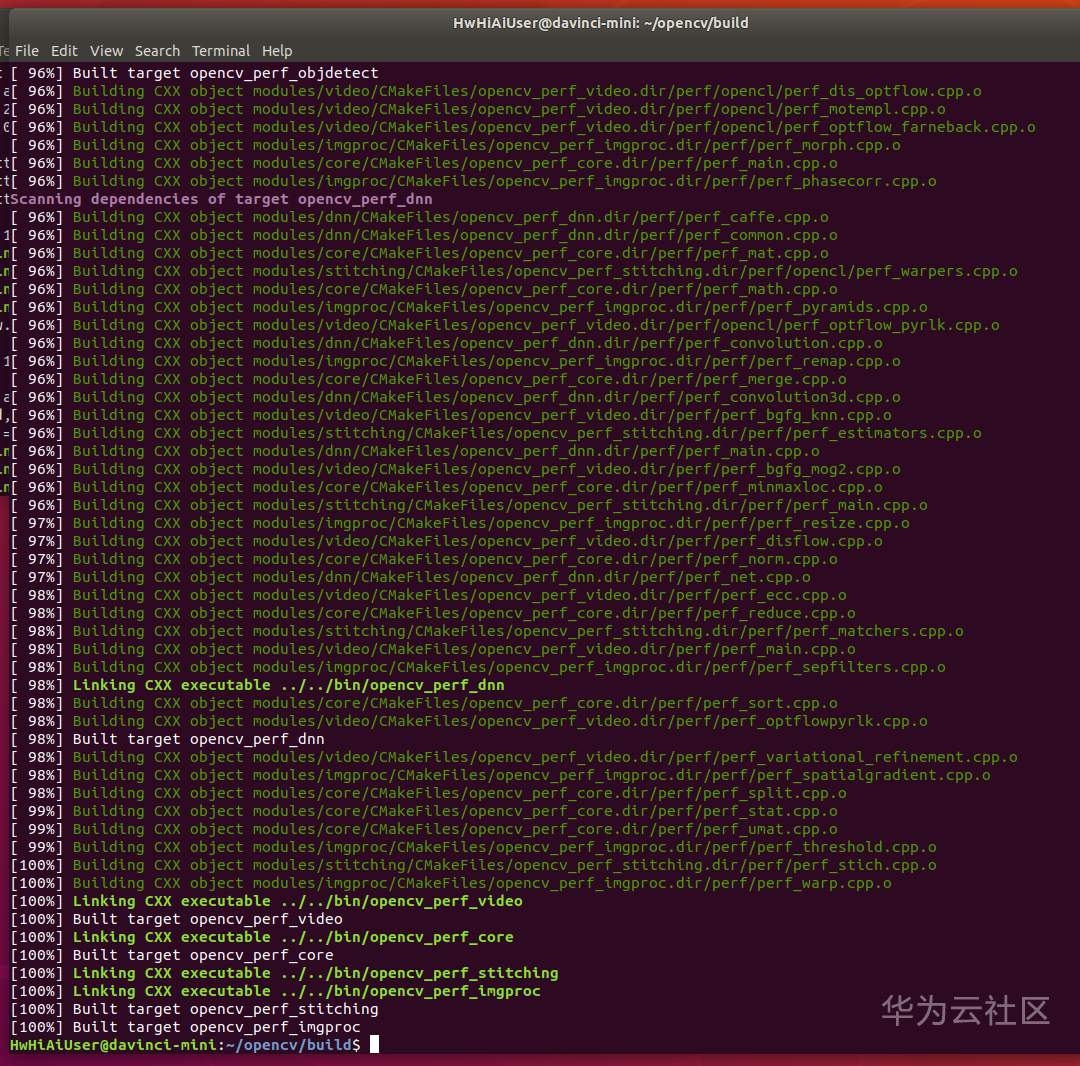Image resolution: width=1080 pixels, height=1066 pixels.
Task: Click line 'Built target opencv_perf_dnn'
Action: (167, 739)
